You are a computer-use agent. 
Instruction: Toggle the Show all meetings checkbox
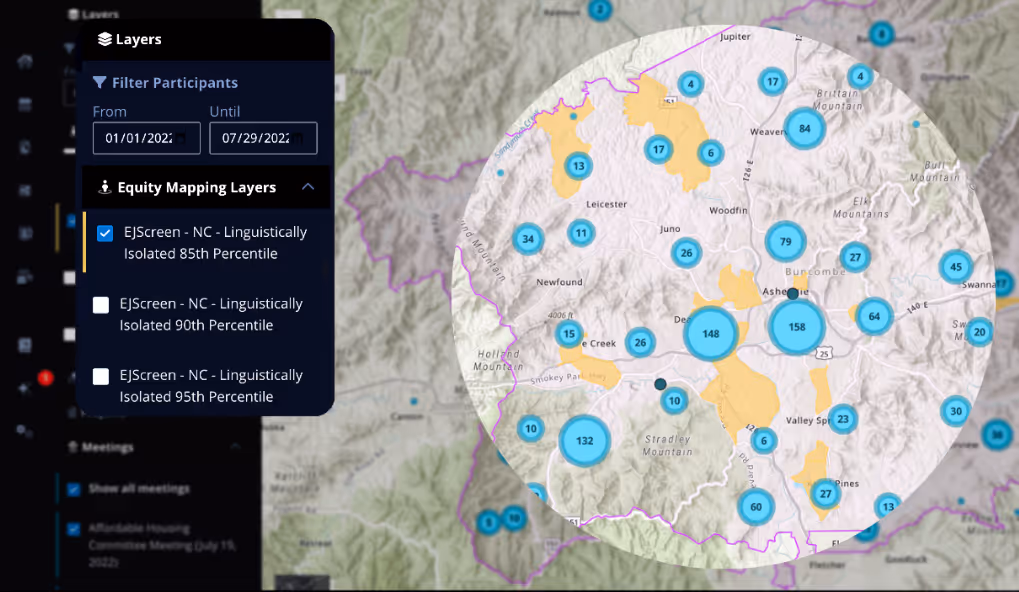[74, 489]
